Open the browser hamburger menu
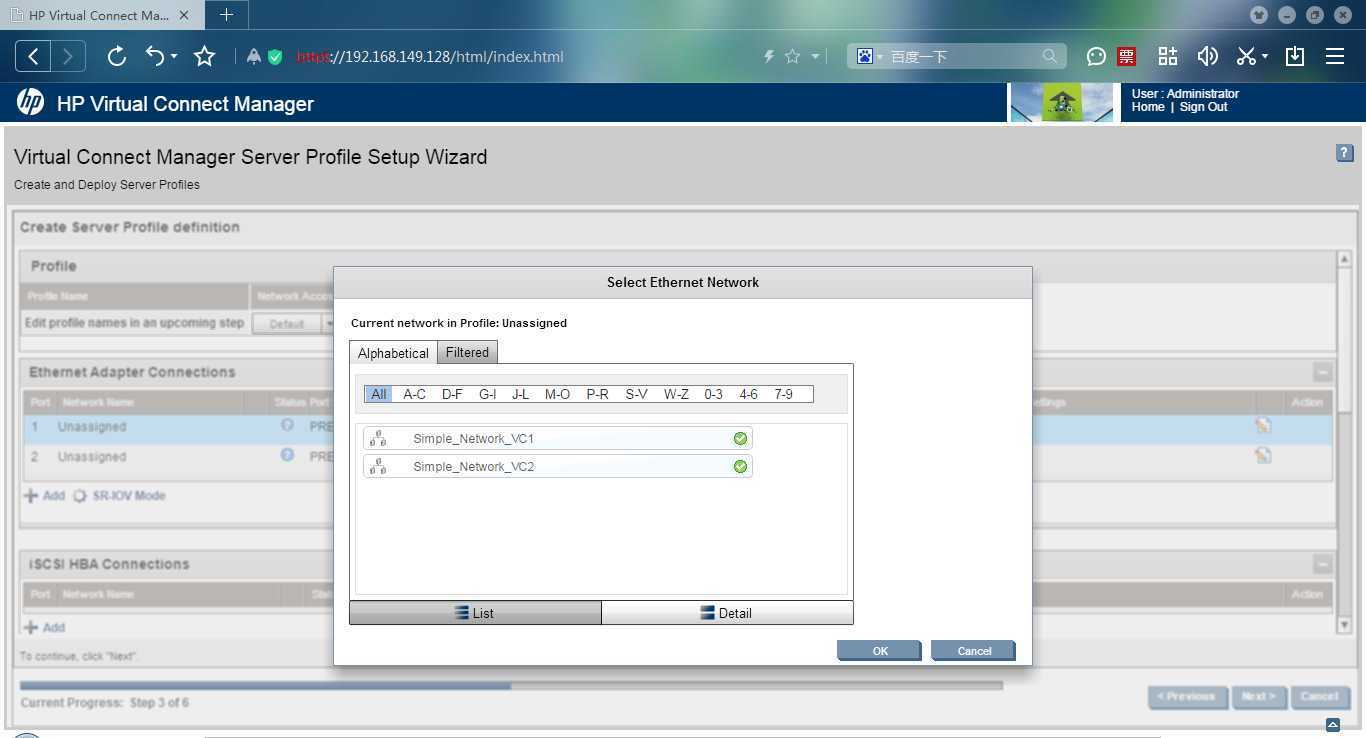The width and height of the screenshot is (1366, 738). [x=1335, y=57]
